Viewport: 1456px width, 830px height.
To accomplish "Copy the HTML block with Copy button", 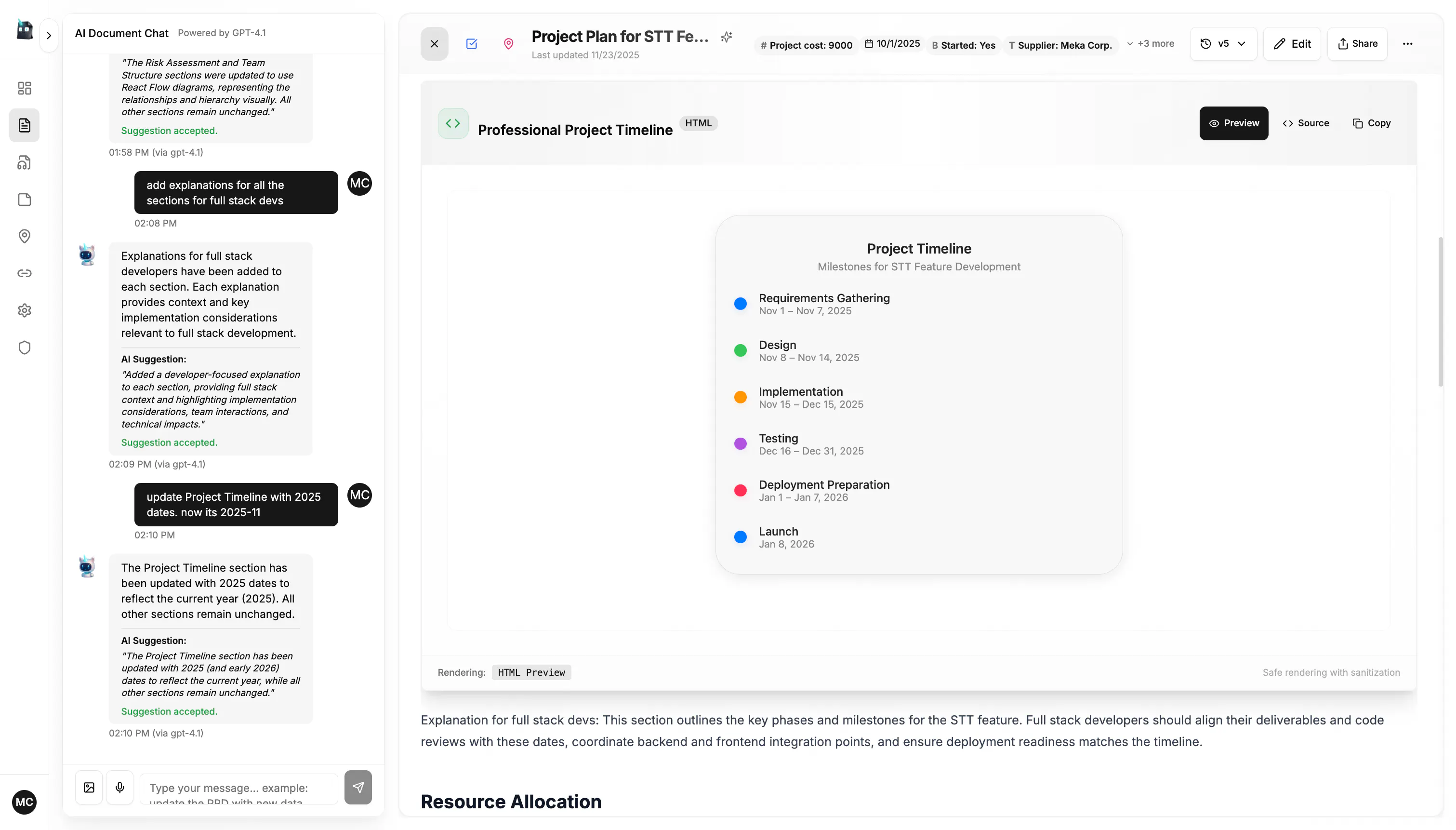I will [x=1371, y=123].
